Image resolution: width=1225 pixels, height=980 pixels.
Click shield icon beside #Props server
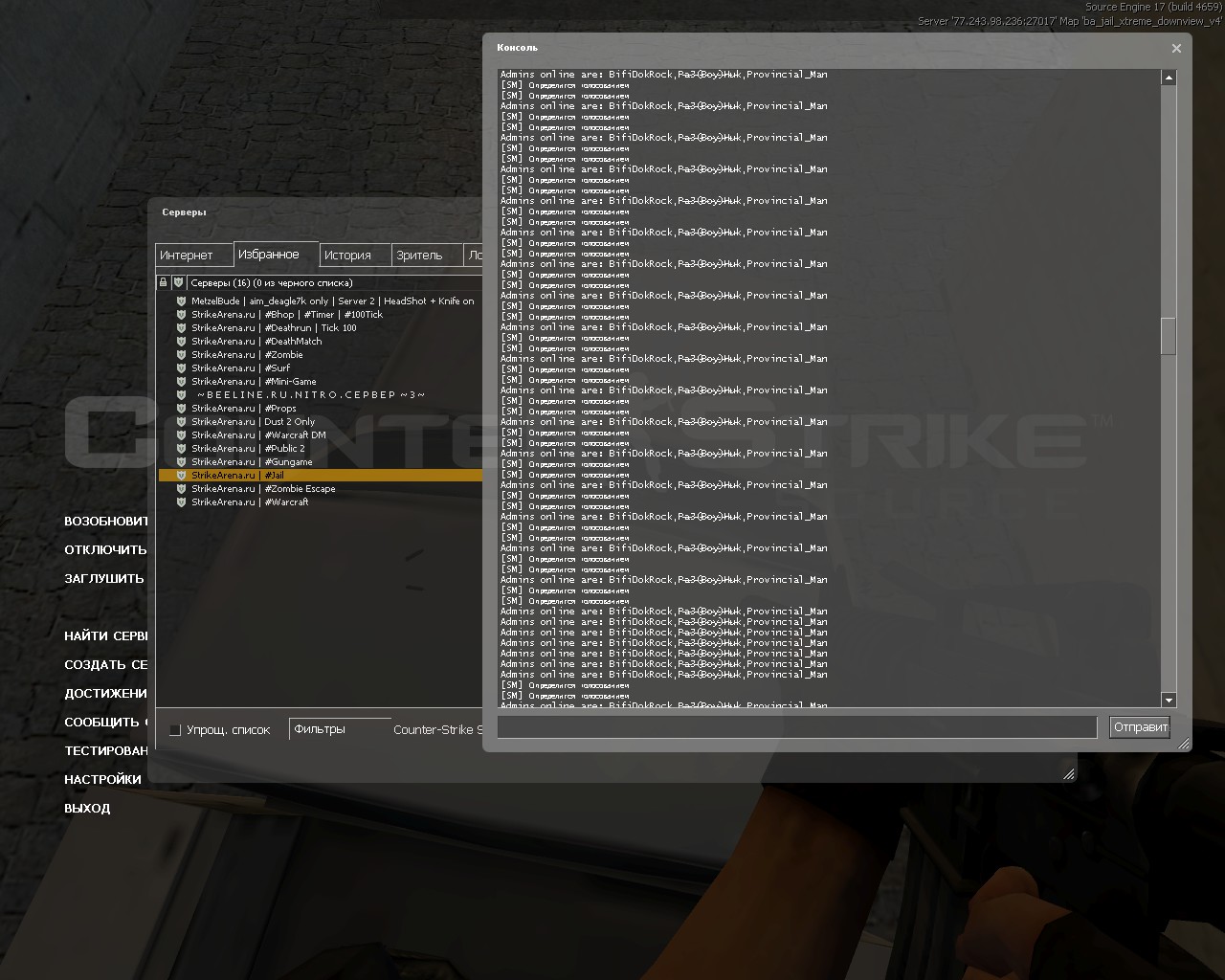(x=181, y=409)
